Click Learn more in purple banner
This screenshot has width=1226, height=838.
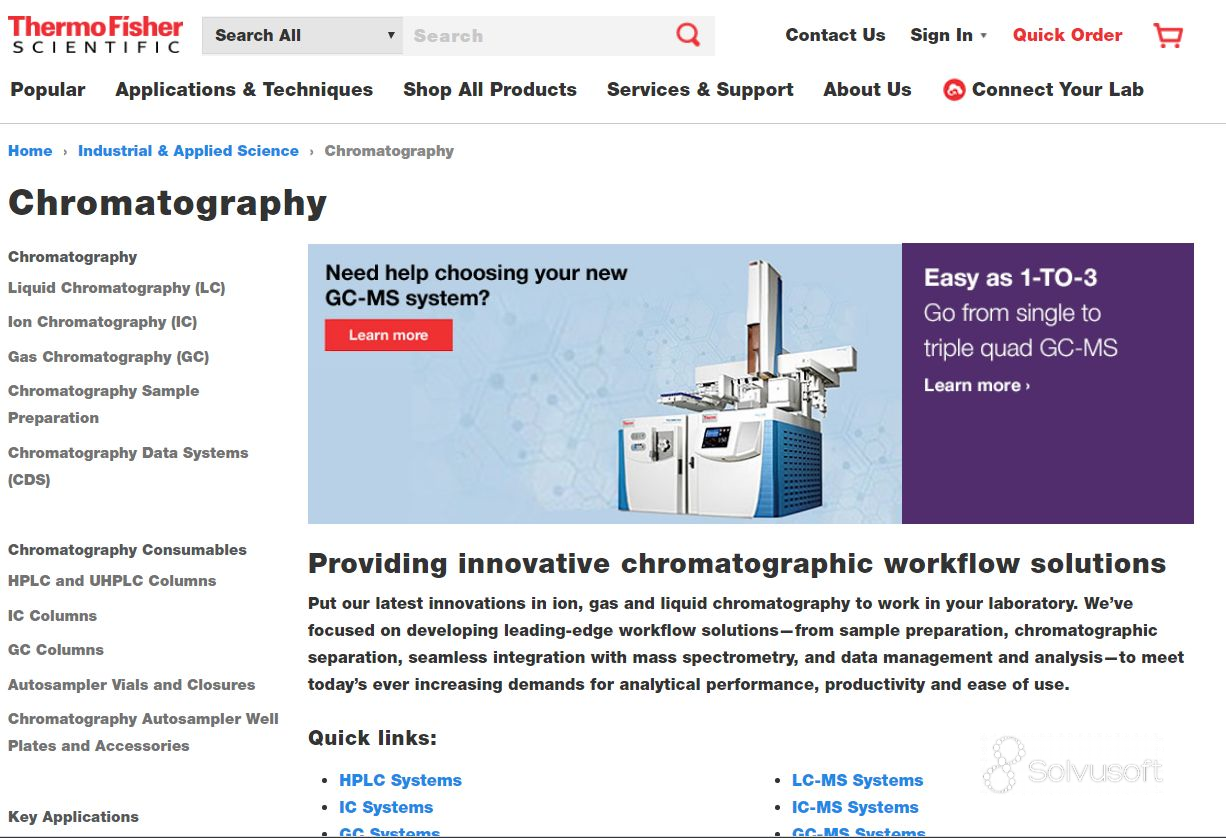tap(976, 385)
